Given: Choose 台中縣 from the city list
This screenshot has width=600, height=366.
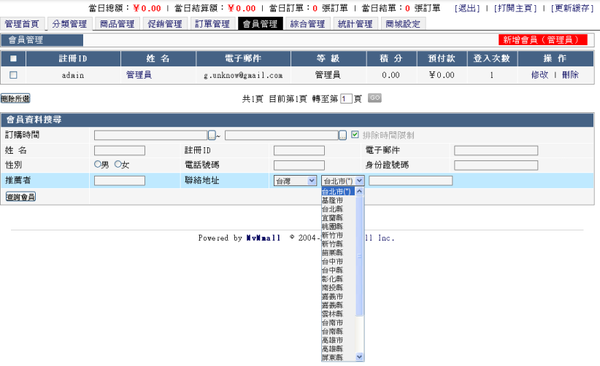Looking at the screenshot, I should pyautogui.click(x=332, y=270).
